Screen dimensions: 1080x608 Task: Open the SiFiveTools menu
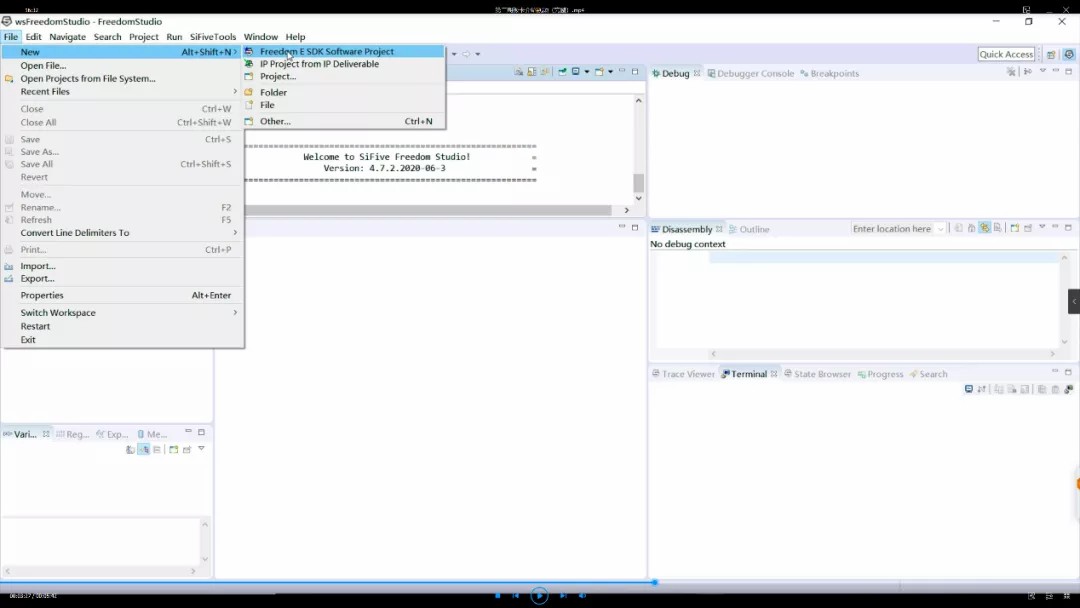[213, 37]
